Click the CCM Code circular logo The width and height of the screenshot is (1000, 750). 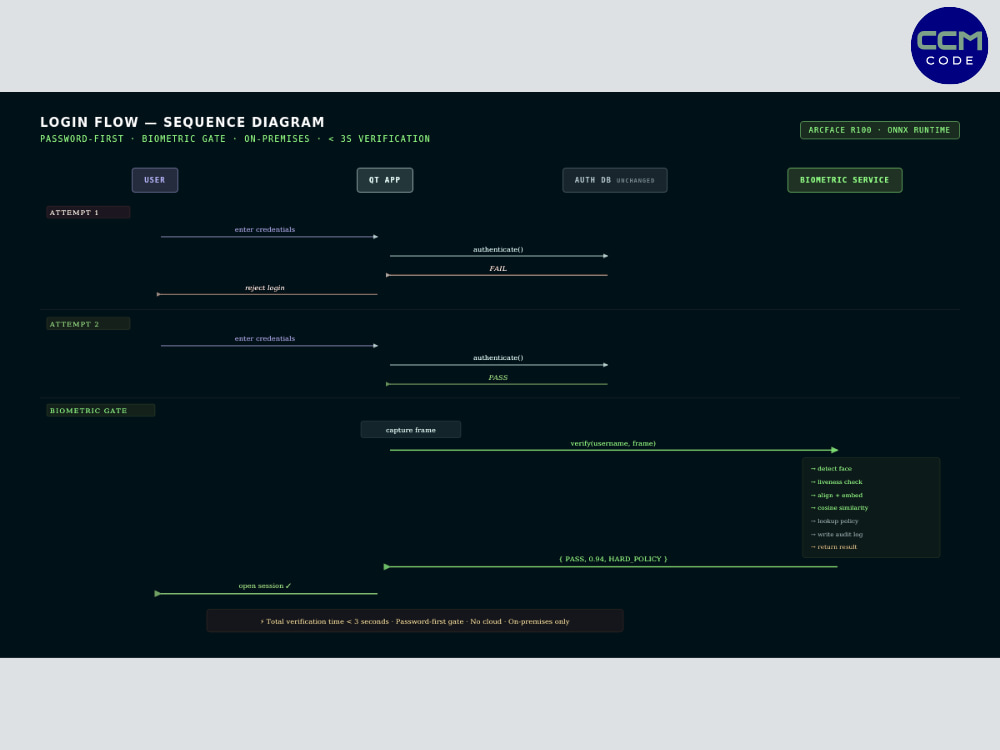point(949,45)
